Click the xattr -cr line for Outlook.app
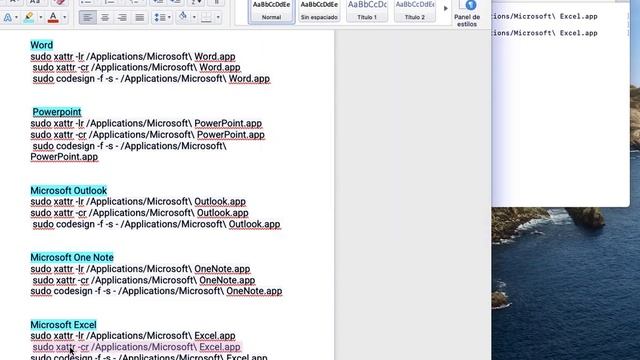640x360 pixels. 139,213
